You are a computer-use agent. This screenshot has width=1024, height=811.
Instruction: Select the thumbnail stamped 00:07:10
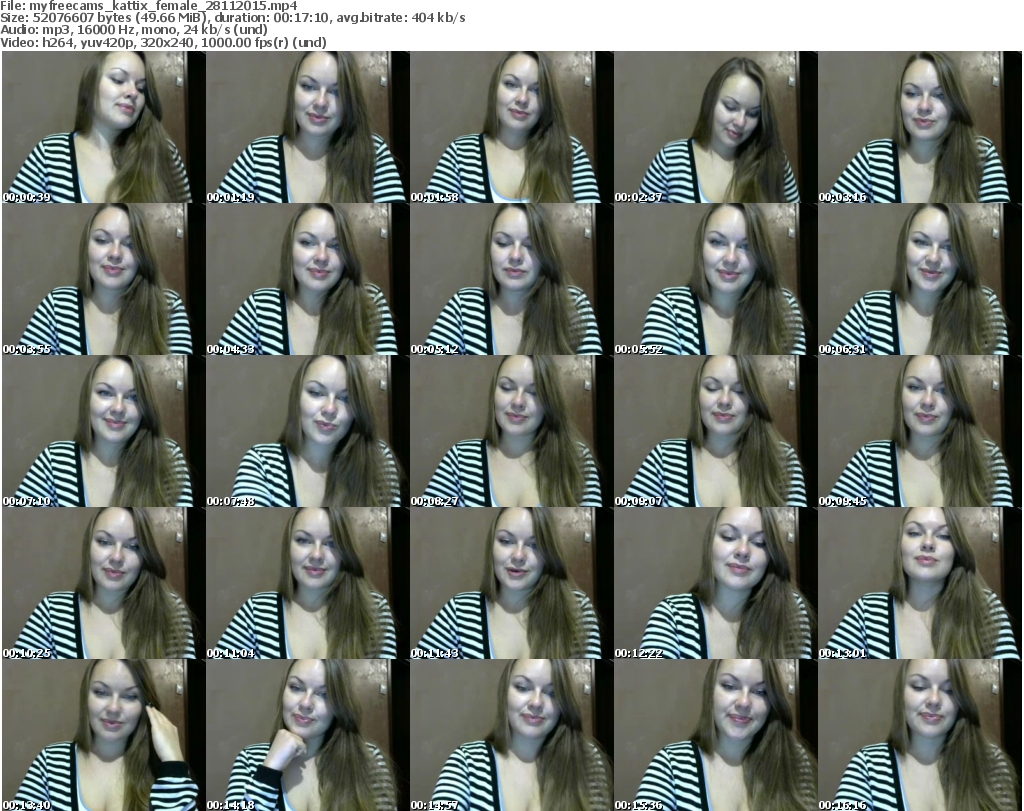tap(103, 432)
